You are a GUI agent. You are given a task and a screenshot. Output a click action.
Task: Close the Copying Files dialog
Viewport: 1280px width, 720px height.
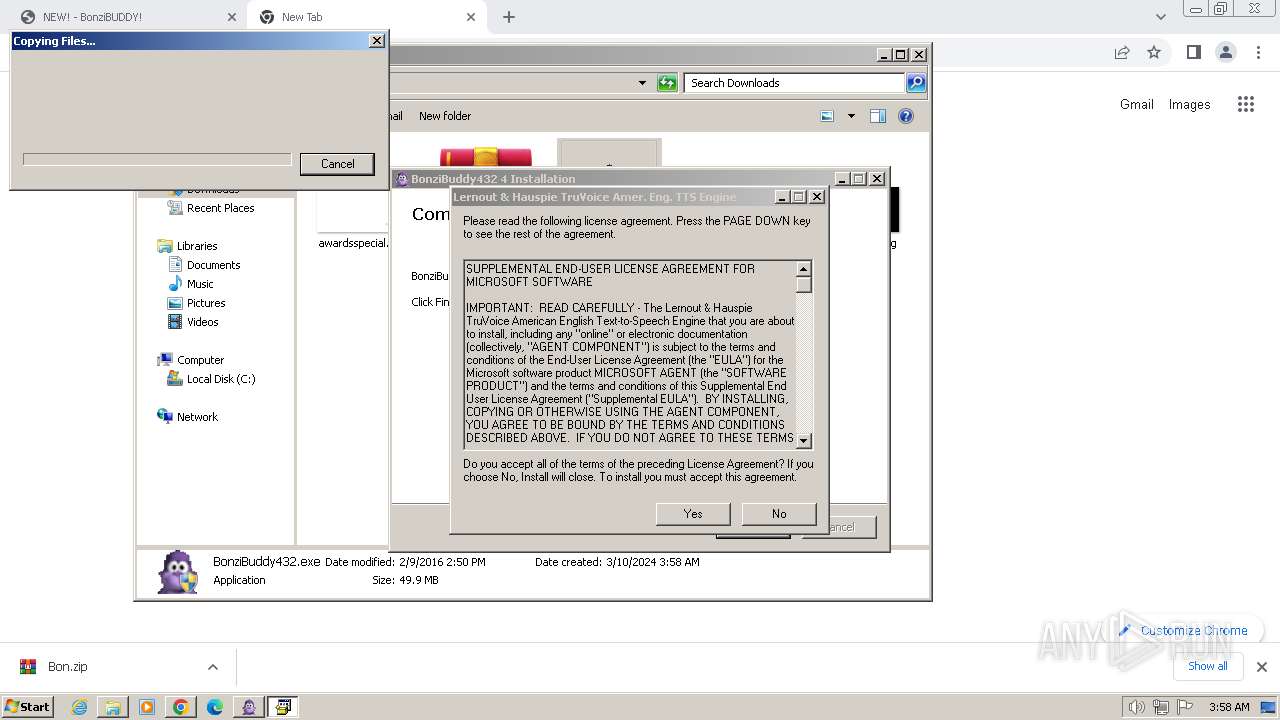(376, 41)
